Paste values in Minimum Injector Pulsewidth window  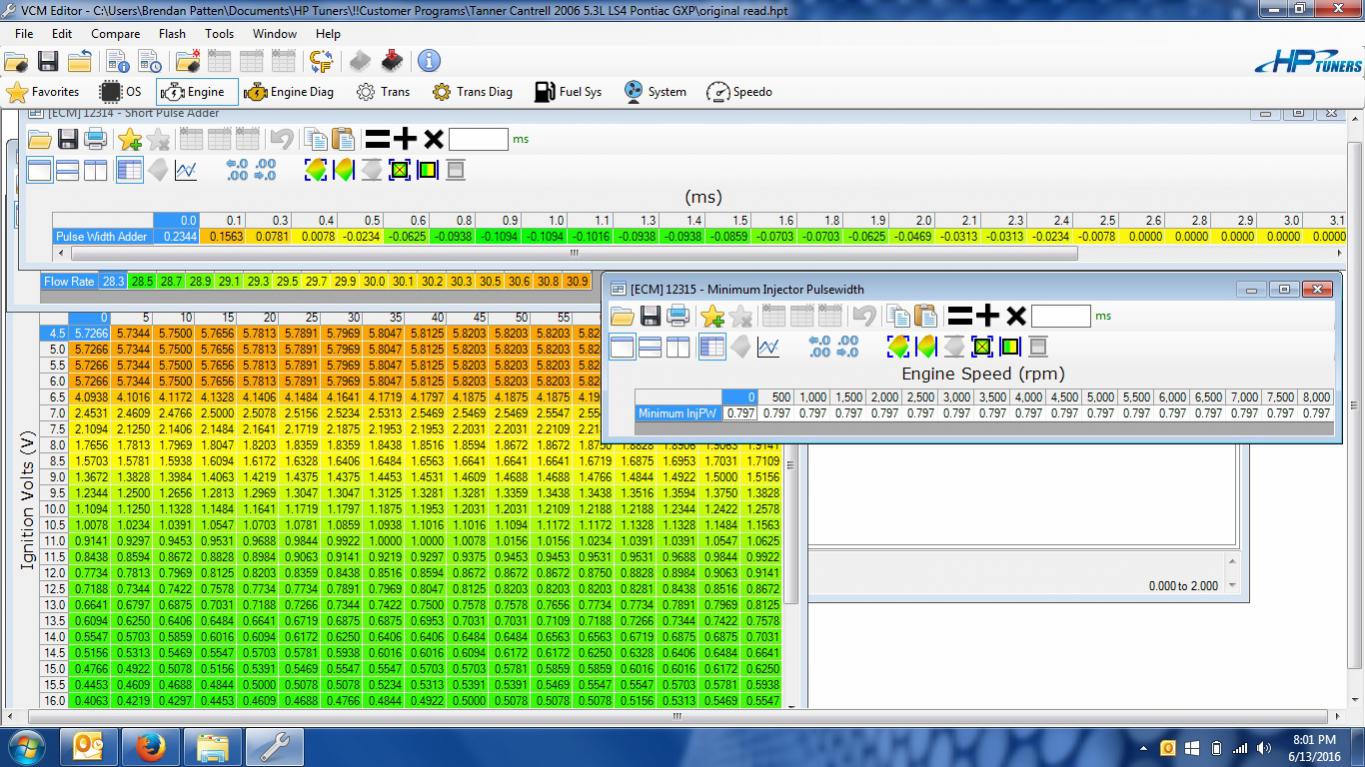926,316
